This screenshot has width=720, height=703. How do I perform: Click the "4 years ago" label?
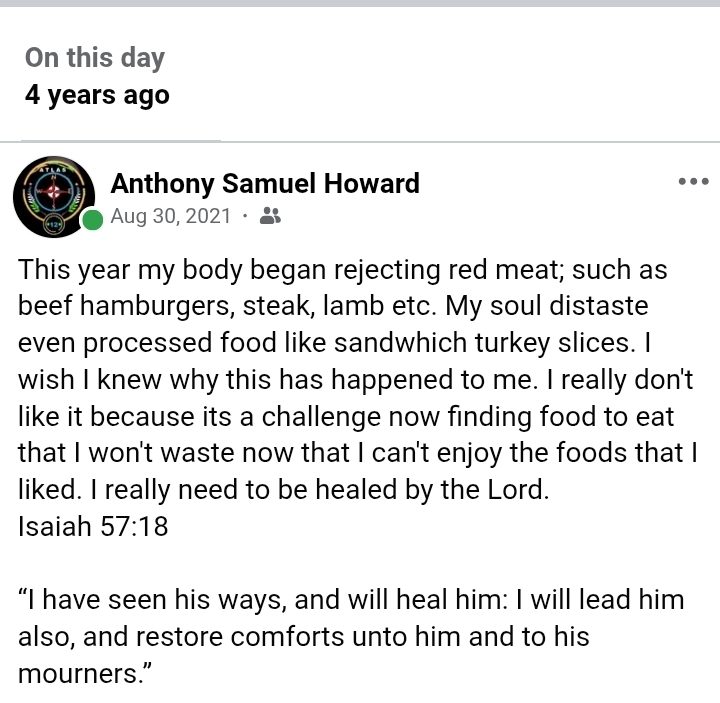tap(97, 96)
